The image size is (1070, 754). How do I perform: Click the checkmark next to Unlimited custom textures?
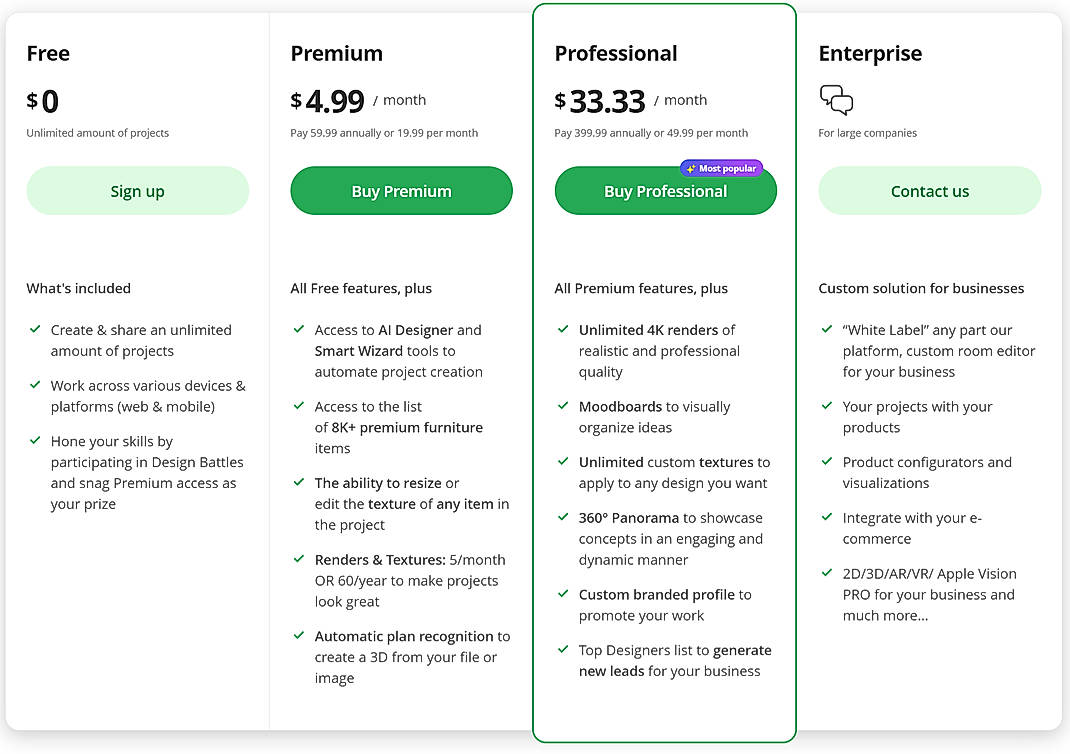click(561, 462)
